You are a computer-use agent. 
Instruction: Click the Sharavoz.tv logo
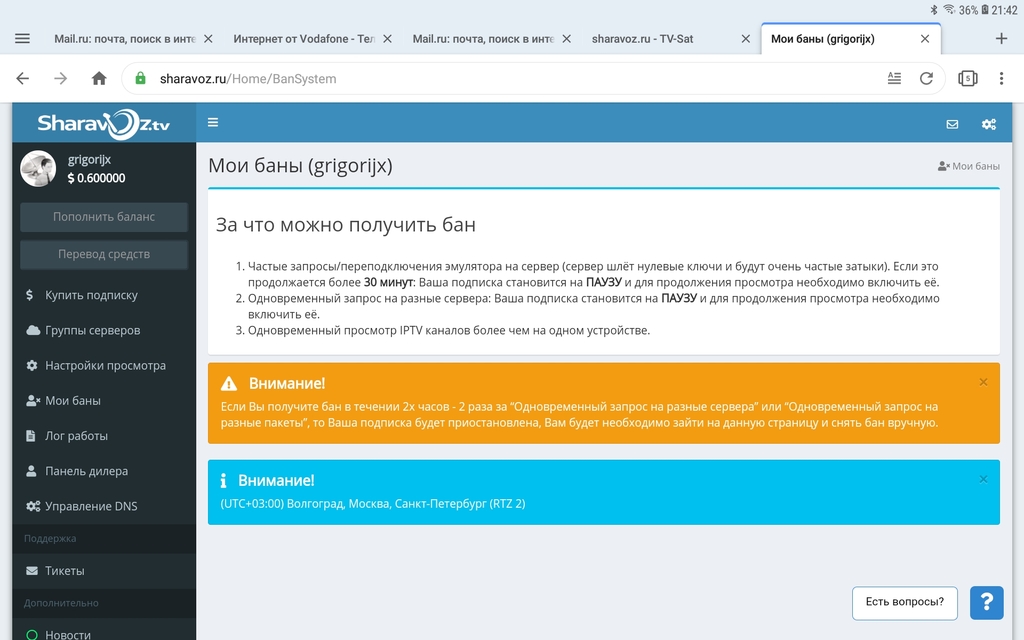tap(104, 123)
